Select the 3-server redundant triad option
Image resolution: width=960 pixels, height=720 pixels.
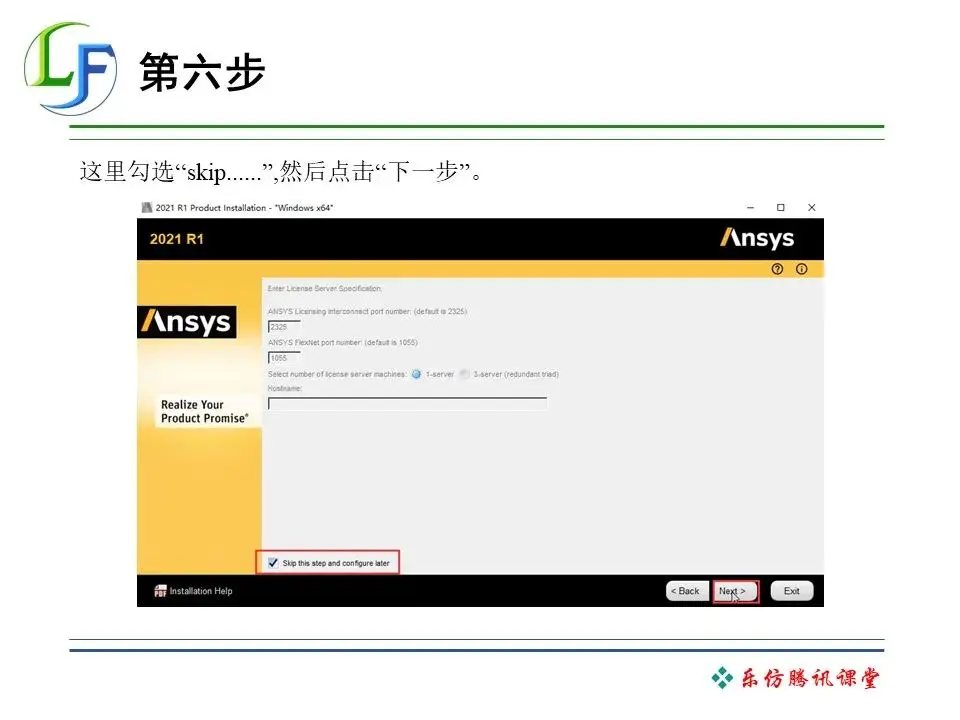464,374
